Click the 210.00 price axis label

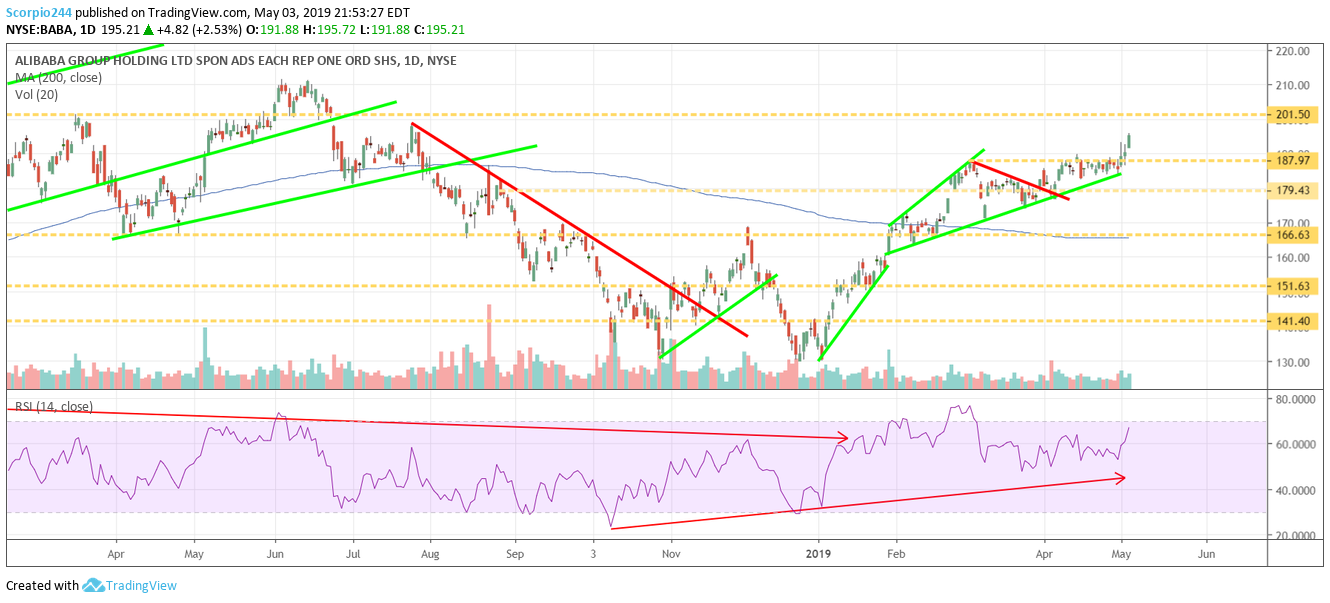1292,85
